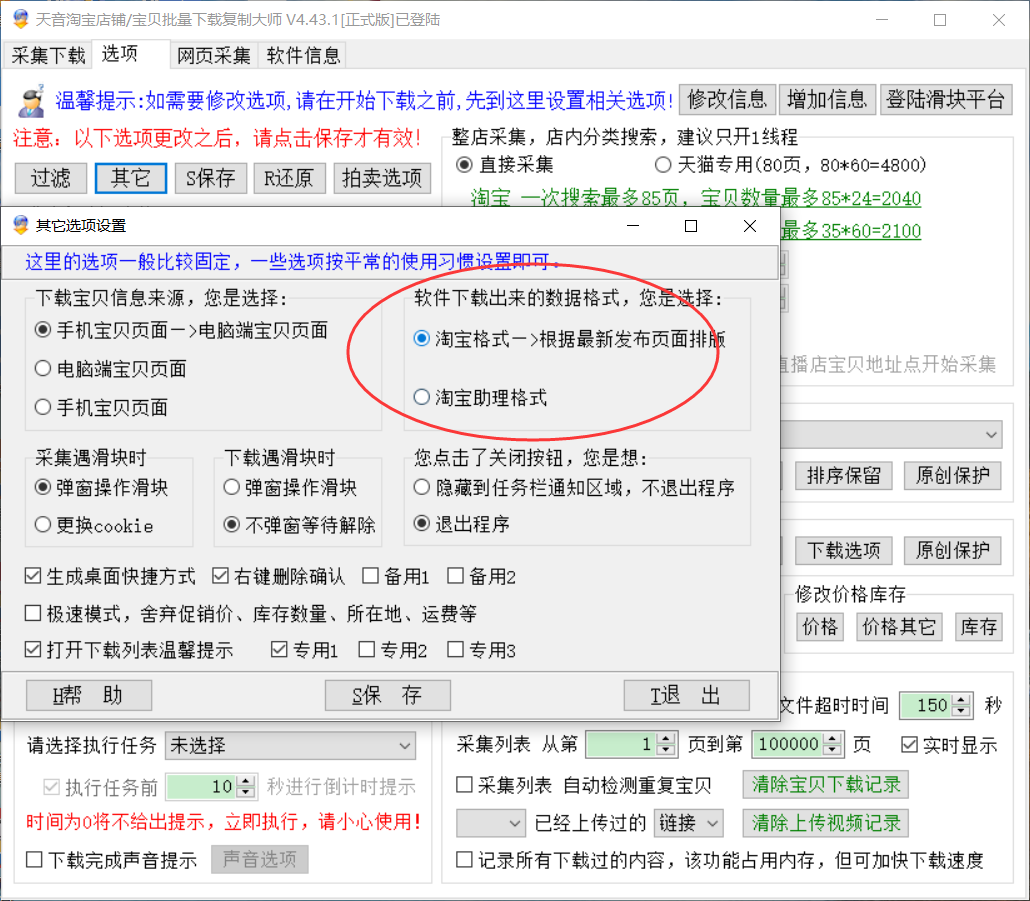This screenshot has width=1030, height=901.
Task: Open the 软件信息 tab
Action: [303, 55]
